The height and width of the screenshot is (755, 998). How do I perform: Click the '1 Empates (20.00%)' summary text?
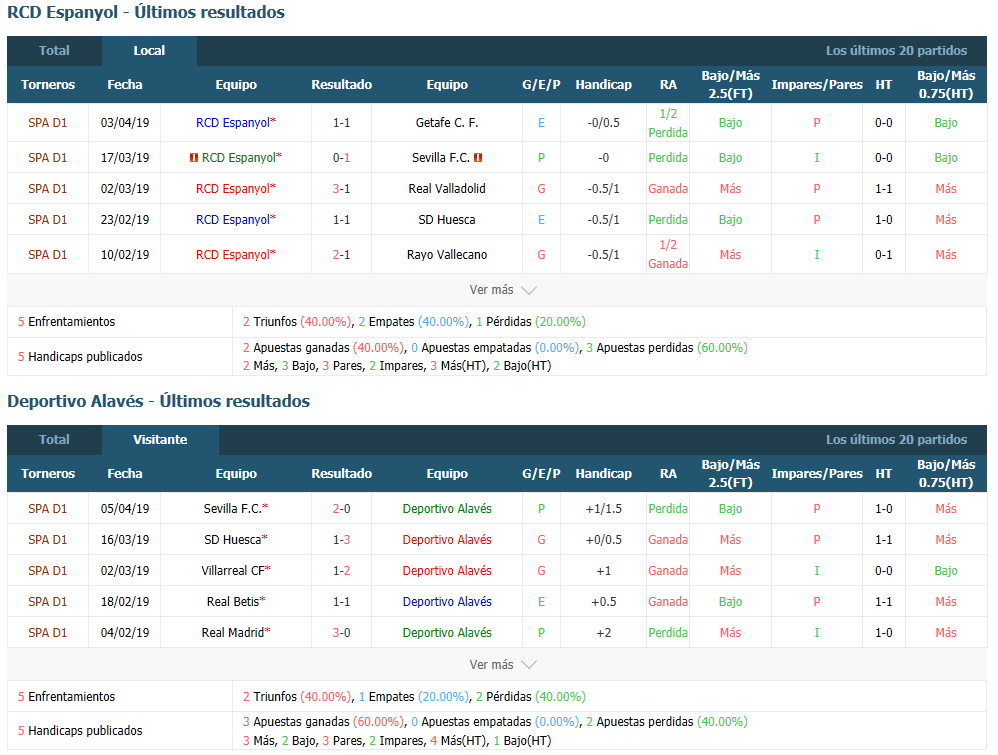(413, 697)
